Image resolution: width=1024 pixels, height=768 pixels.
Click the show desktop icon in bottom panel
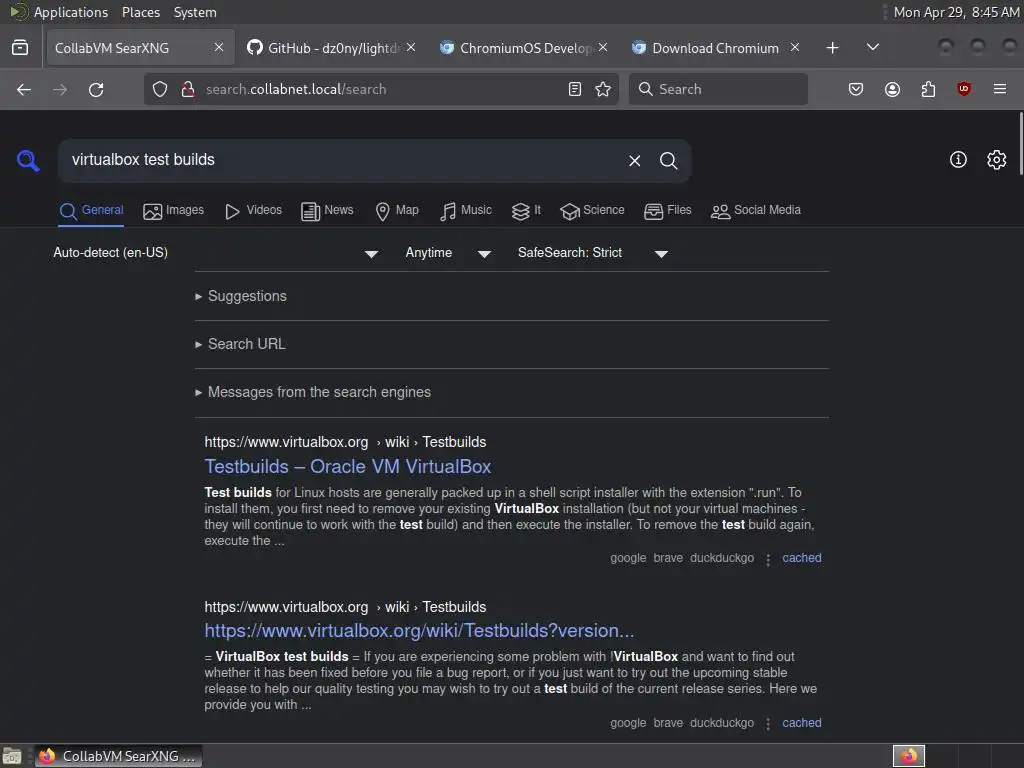point(12,756)
